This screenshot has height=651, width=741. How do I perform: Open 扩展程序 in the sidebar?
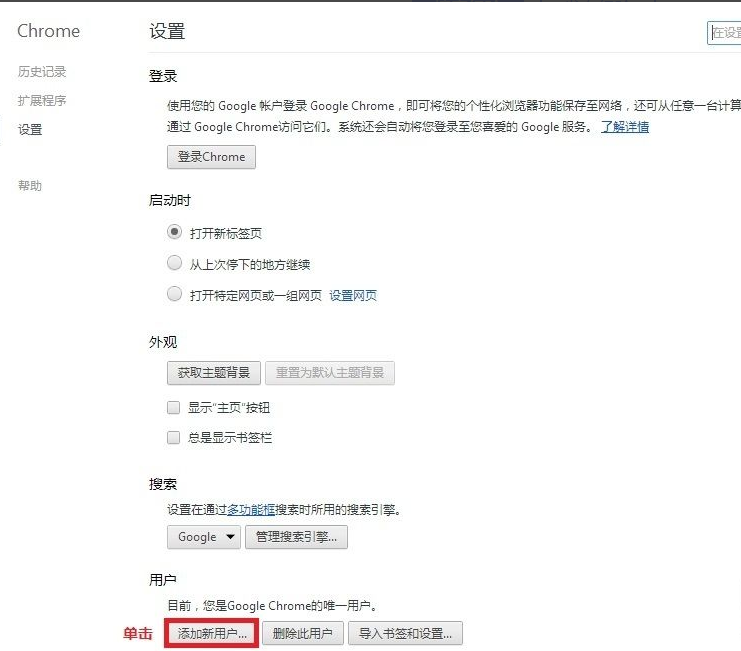click(42, 100)
